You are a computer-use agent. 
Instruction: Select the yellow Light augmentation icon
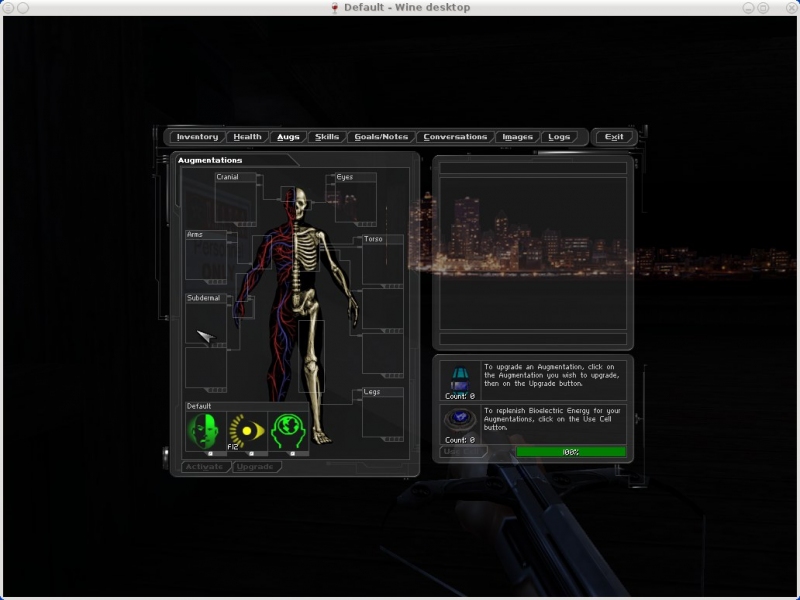coord(246,432)
